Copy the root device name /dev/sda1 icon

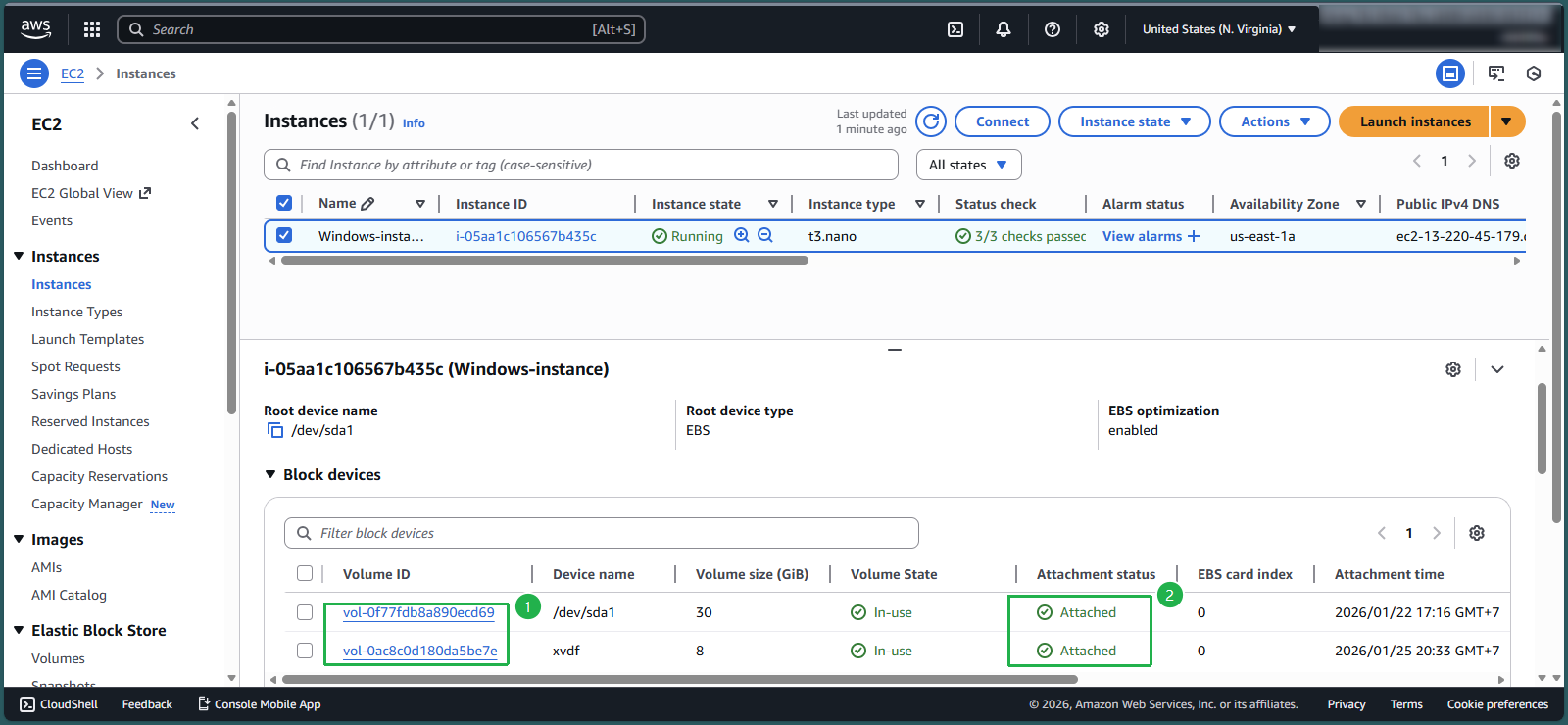point(275,430)
